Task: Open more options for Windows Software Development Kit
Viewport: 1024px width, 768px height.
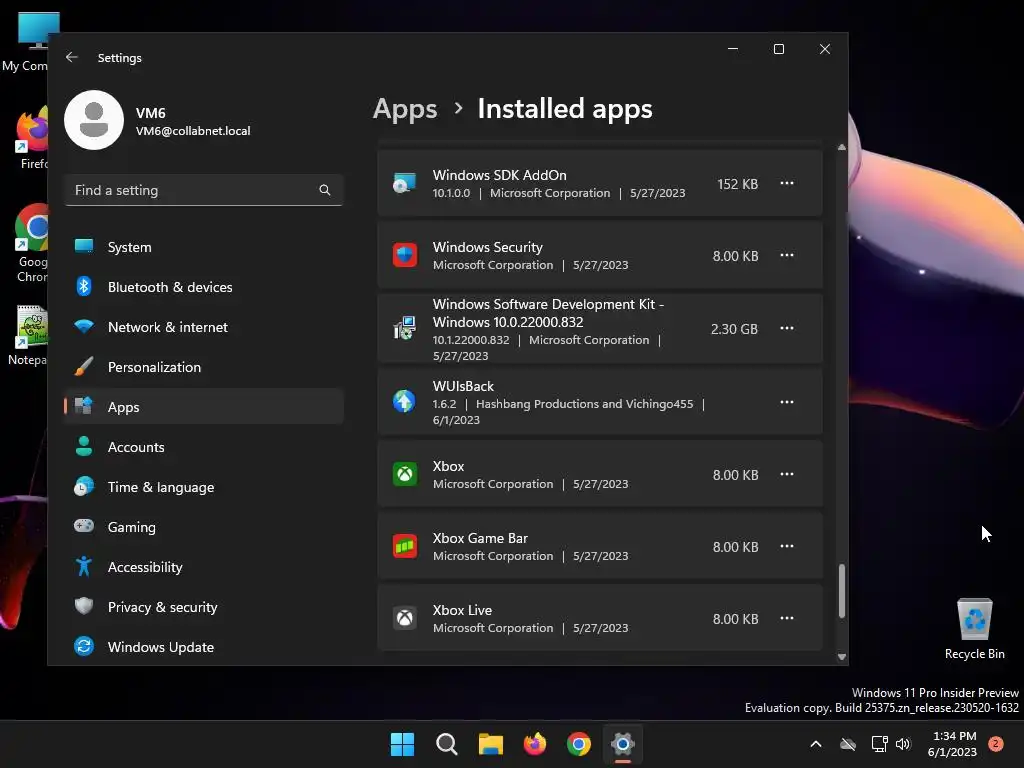Action: pyautogui.click(x=787, y=328)
